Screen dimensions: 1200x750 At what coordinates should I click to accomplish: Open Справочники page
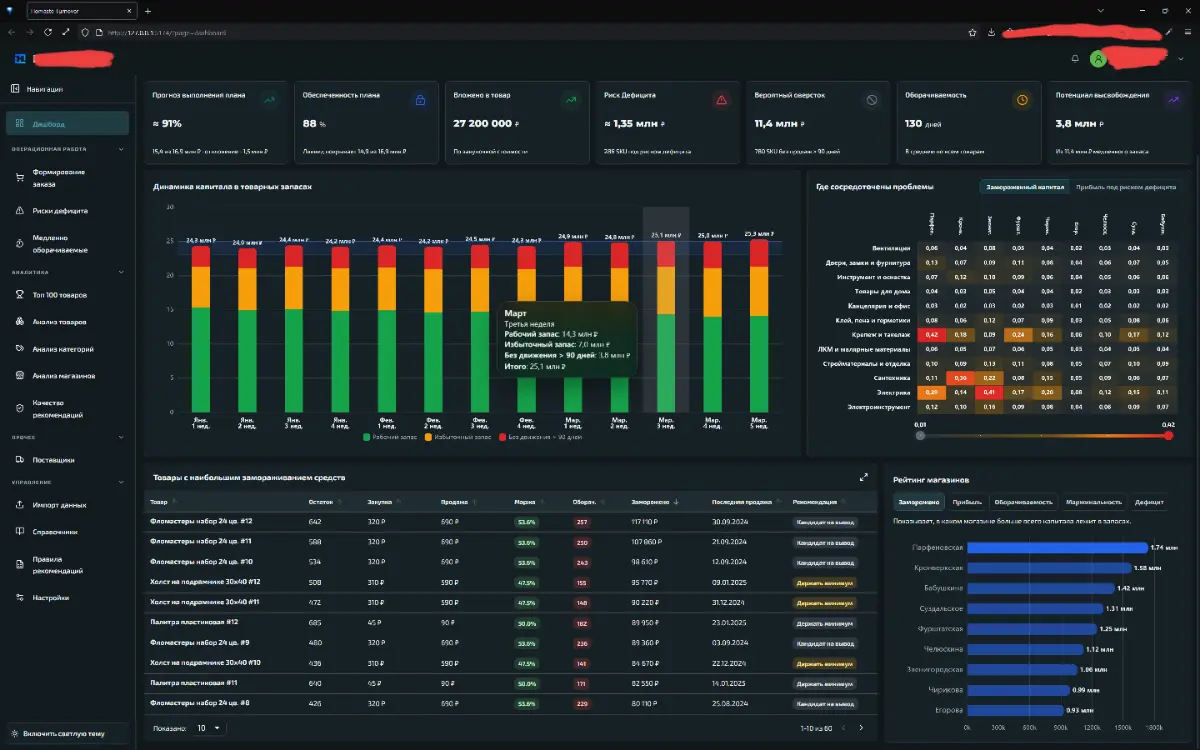(x=67, y=532)
